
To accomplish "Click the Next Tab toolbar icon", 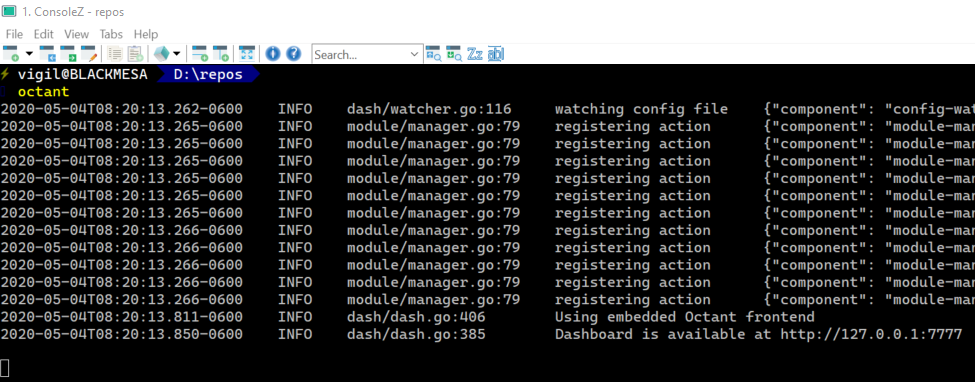I will coord(68,54).
